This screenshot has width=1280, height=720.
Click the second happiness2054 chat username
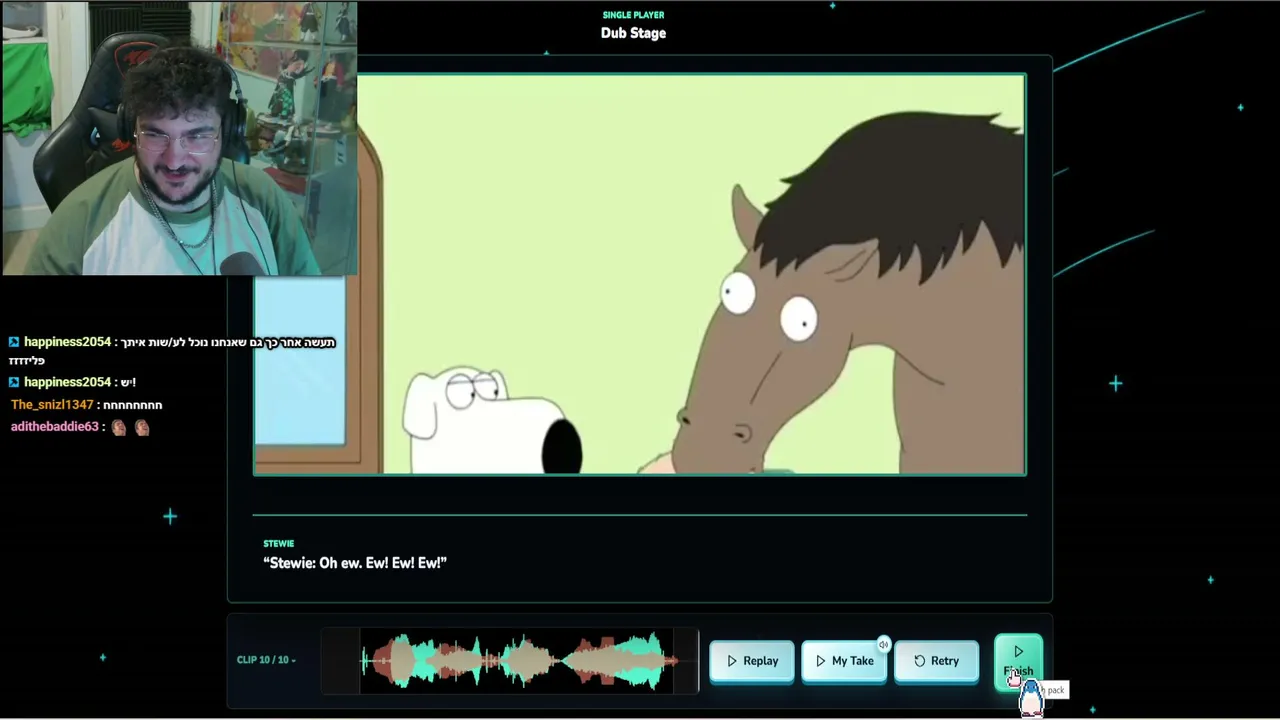point(67,382)
